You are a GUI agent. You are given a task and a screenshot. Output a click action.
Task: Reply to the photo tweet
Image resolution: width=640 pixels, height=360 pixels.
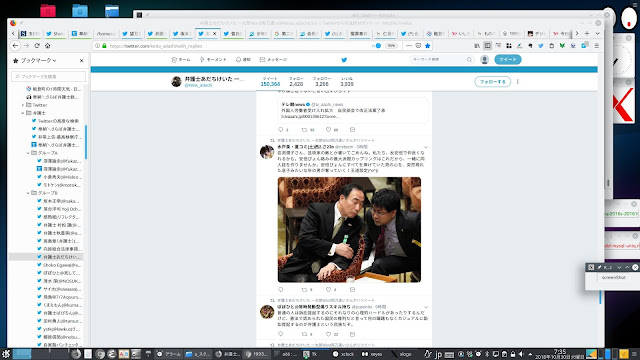[280, 289]
